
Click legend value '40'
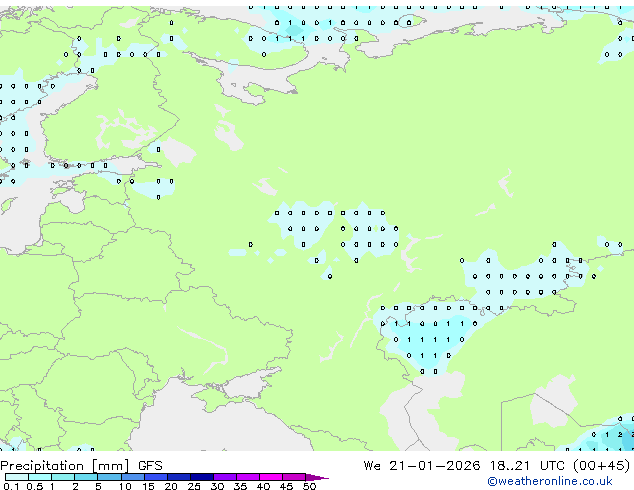pyautogui.click(x=263, y=486)
